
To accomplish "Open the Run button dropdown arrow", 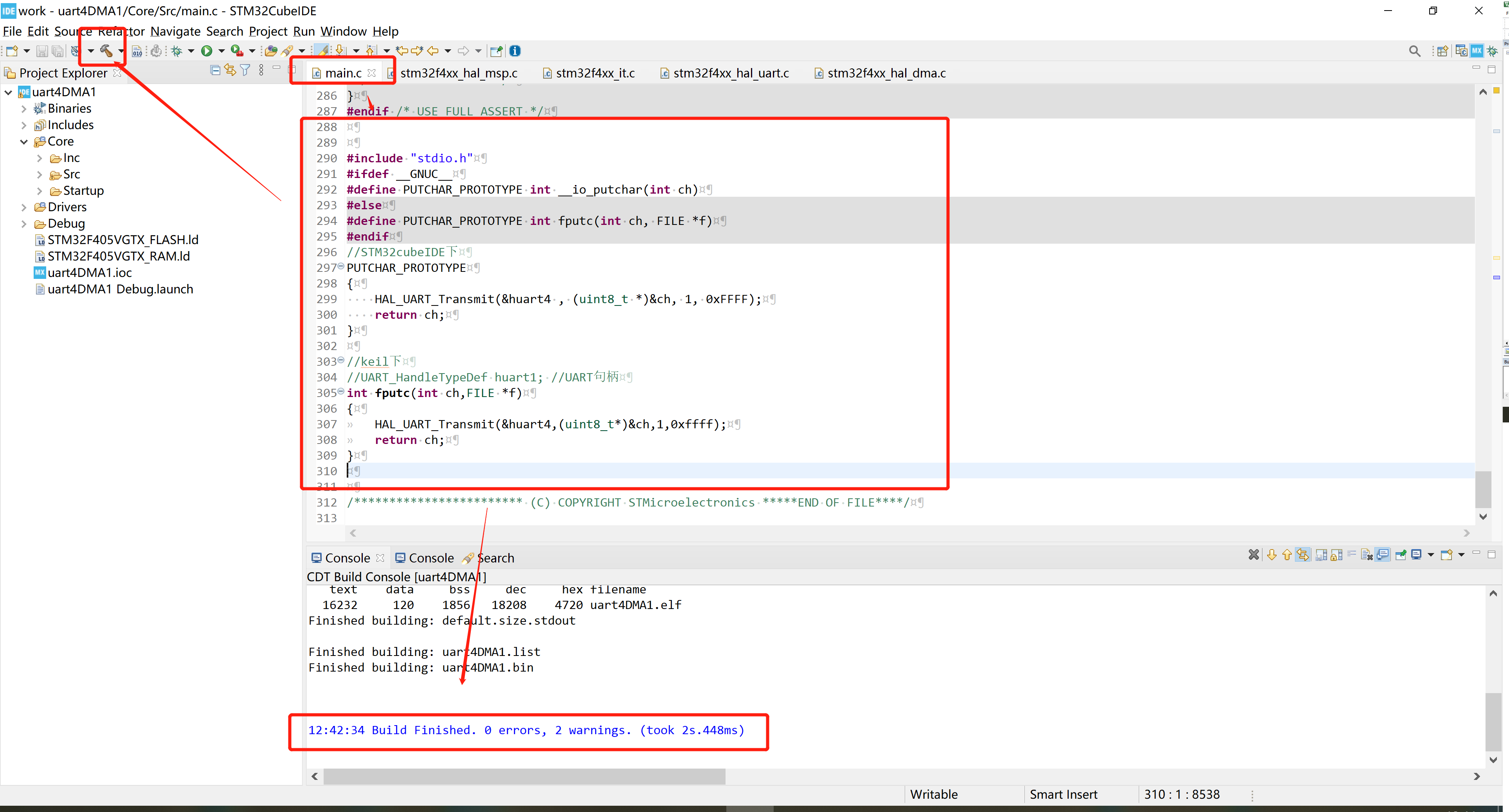I will click(221, 51).
